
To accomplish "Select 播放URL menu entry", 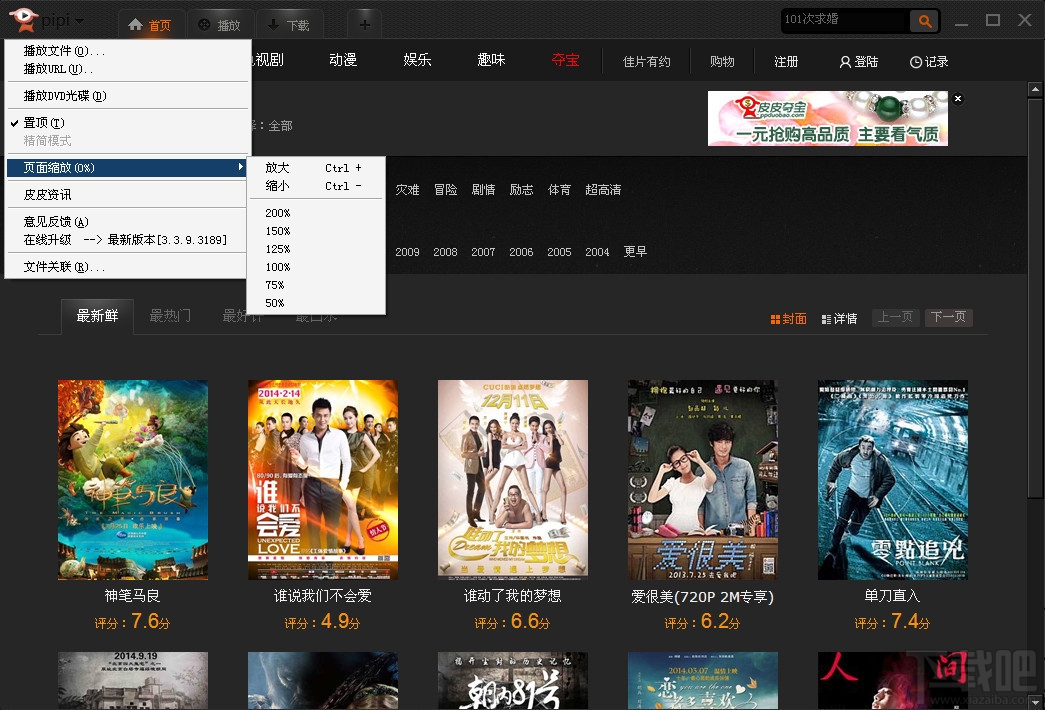I will 127,69.
